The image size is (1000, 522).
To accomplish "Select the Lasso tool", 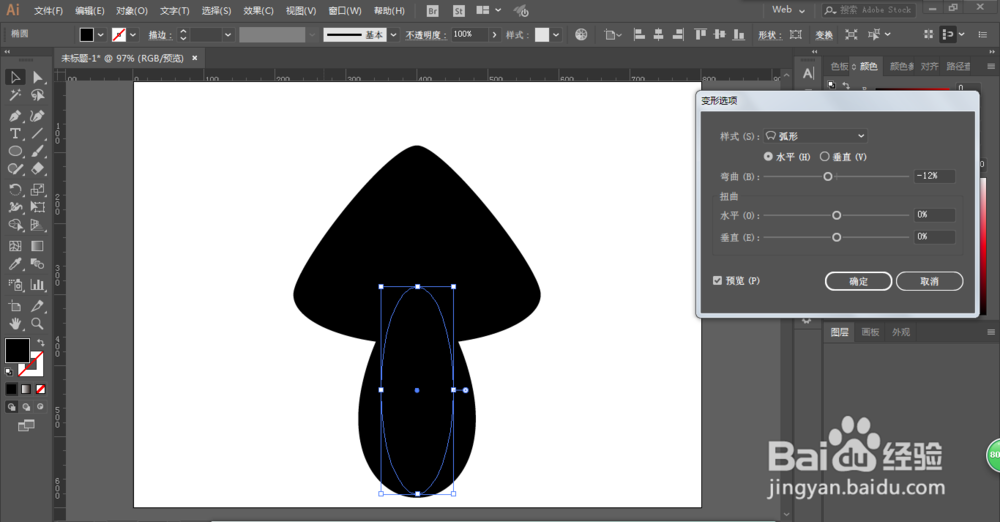I will [38, 96].
